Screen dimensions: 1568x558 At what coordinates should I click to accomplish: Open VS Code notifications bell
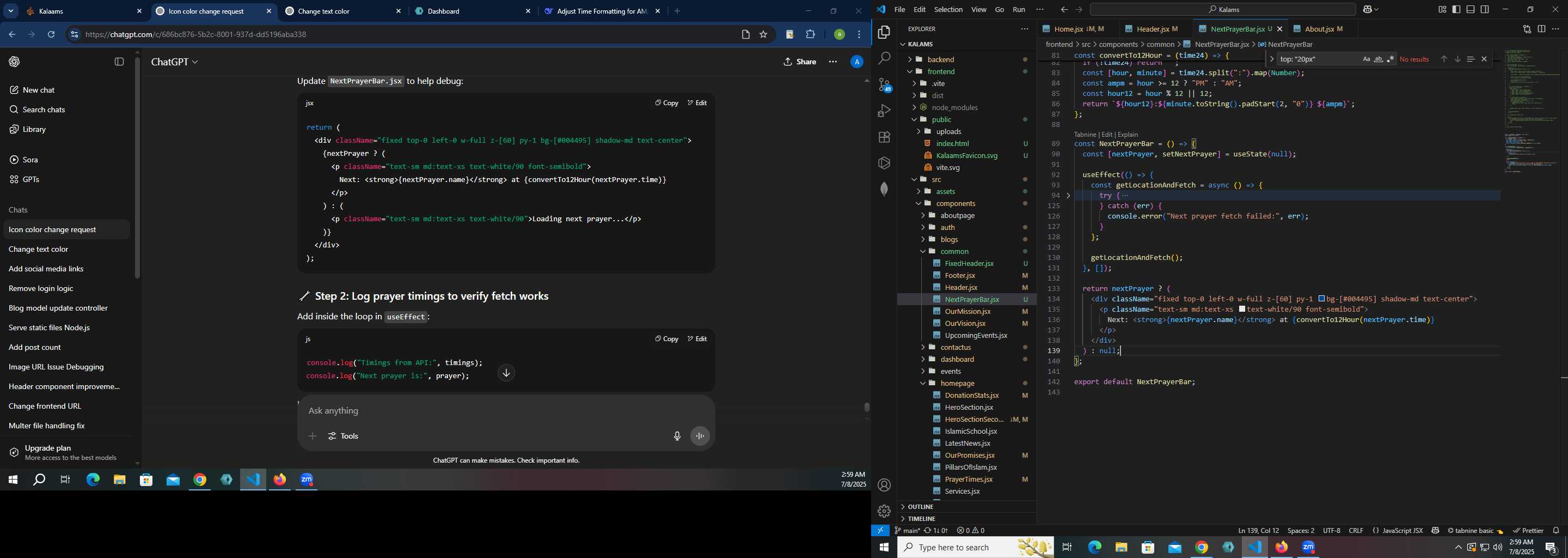point(1556,531)
